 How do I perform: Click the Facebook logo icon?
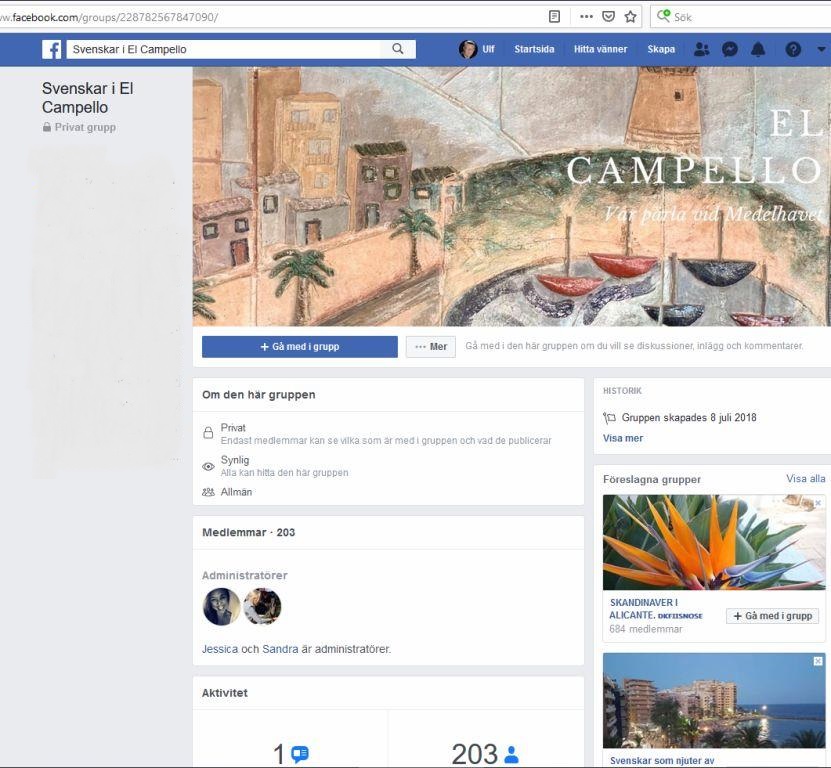click(51, 49)
